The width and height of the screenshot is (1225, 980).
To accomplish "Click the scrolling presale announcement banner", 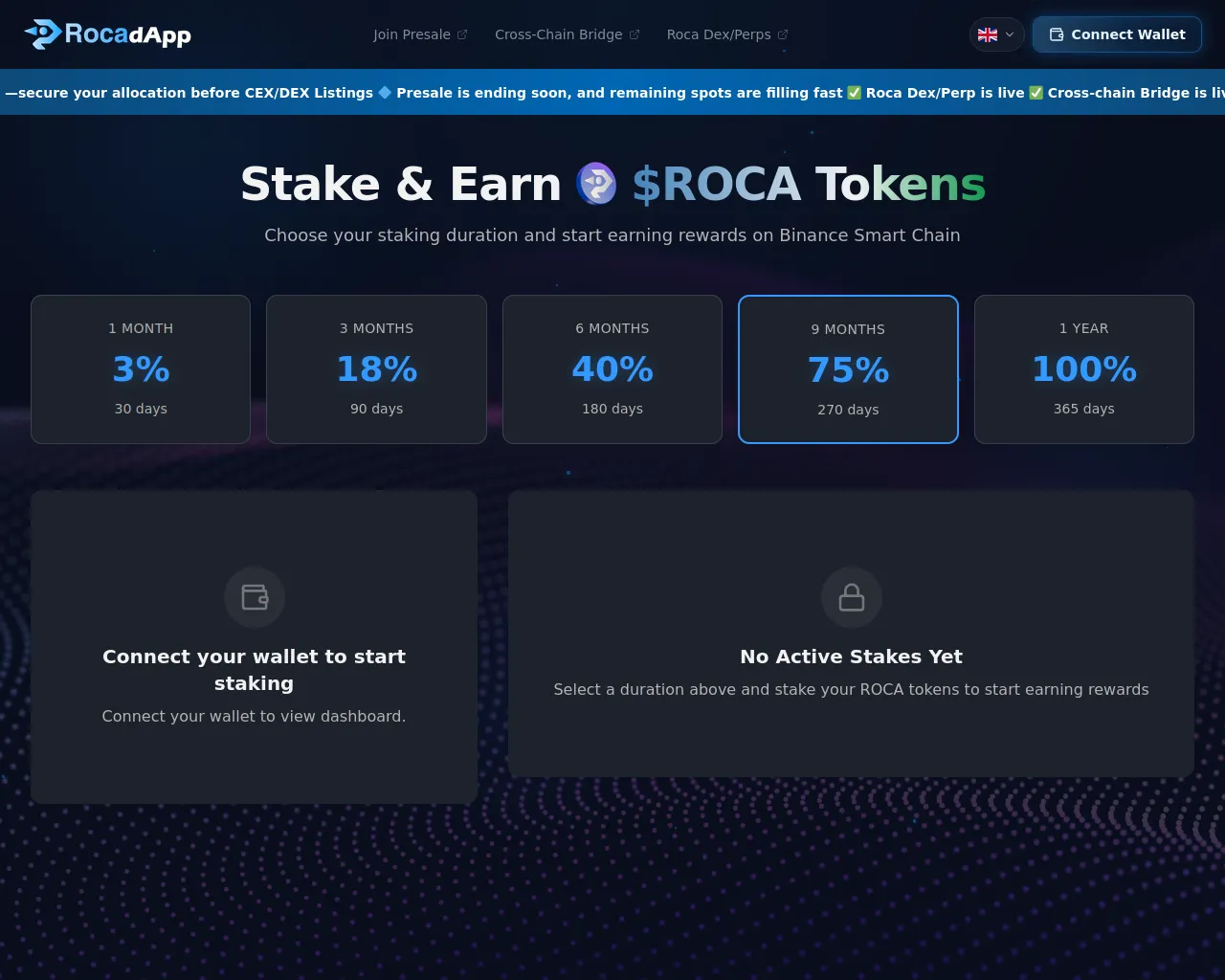I will tap(612, 92).
